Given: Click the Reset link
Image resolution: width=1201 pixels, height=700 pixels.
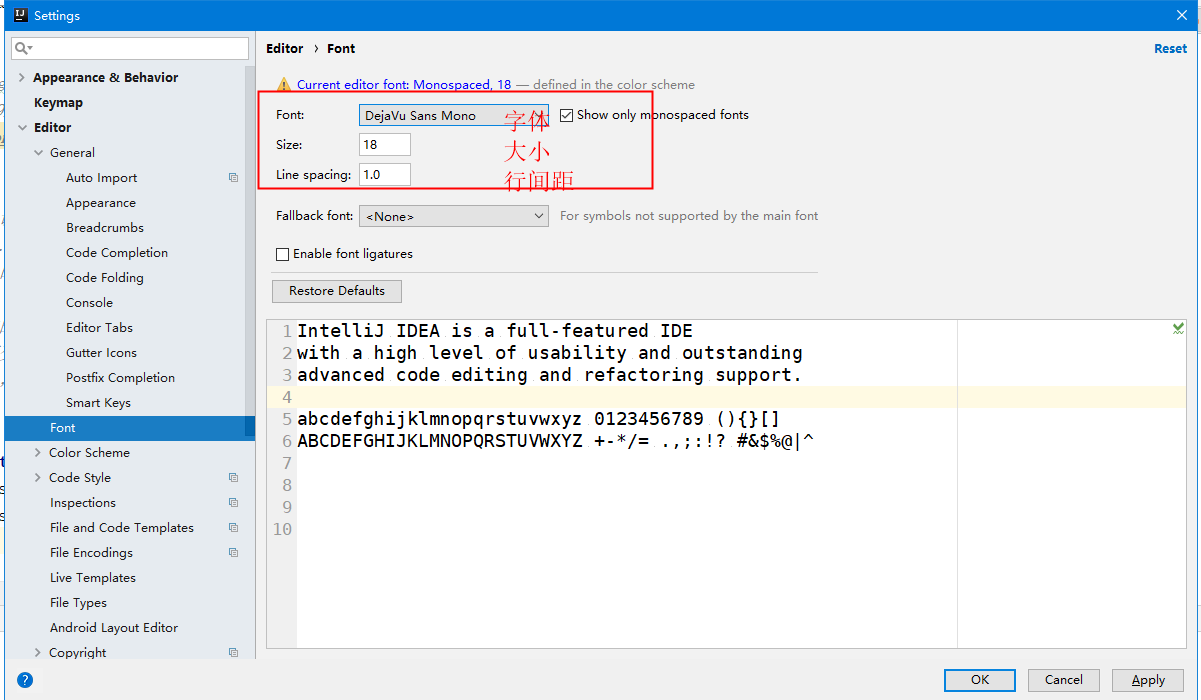Looking at the screenshot, I should coord(1170,49).
